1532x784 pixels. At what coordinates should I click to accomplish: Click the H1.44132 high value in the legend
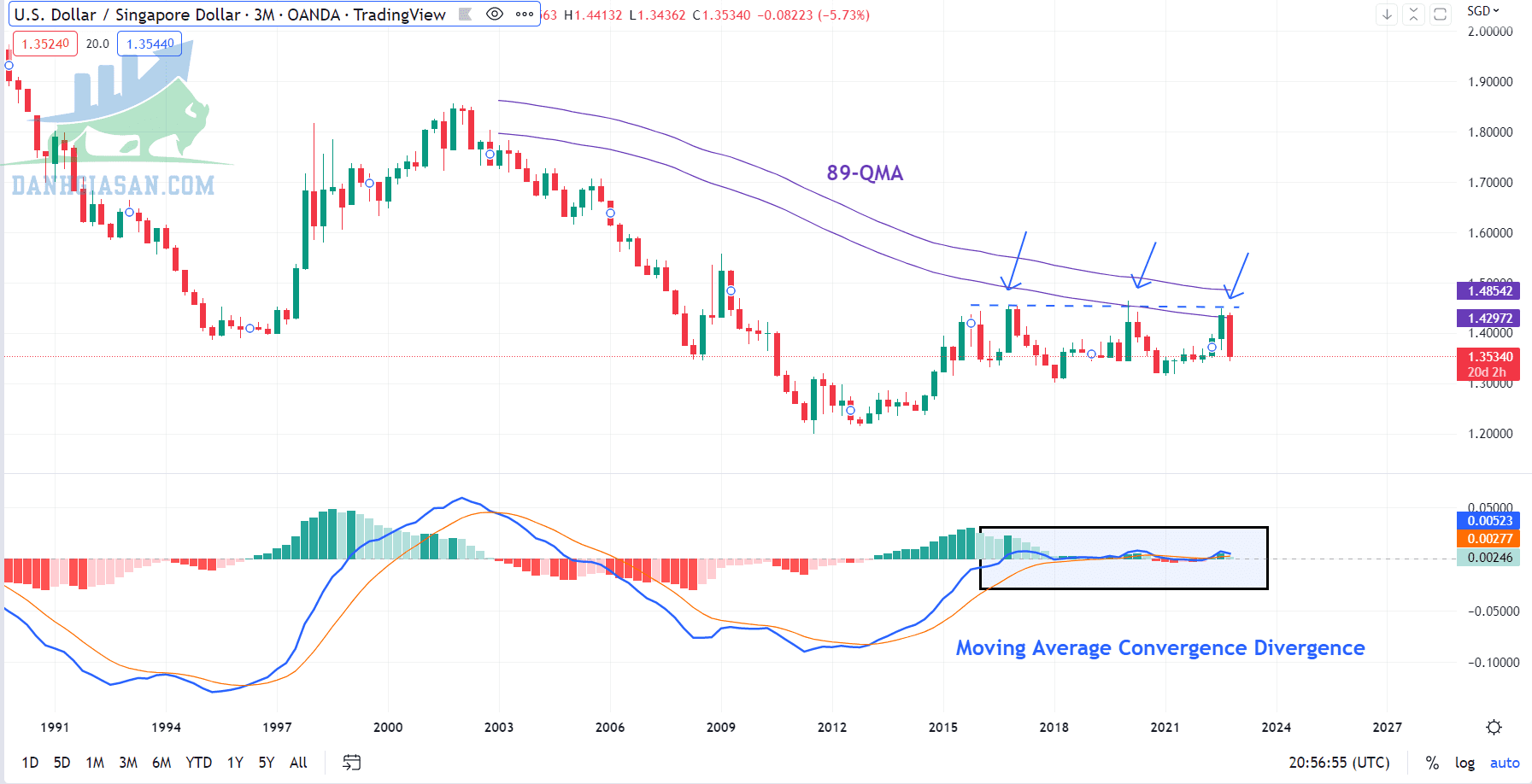593,15
